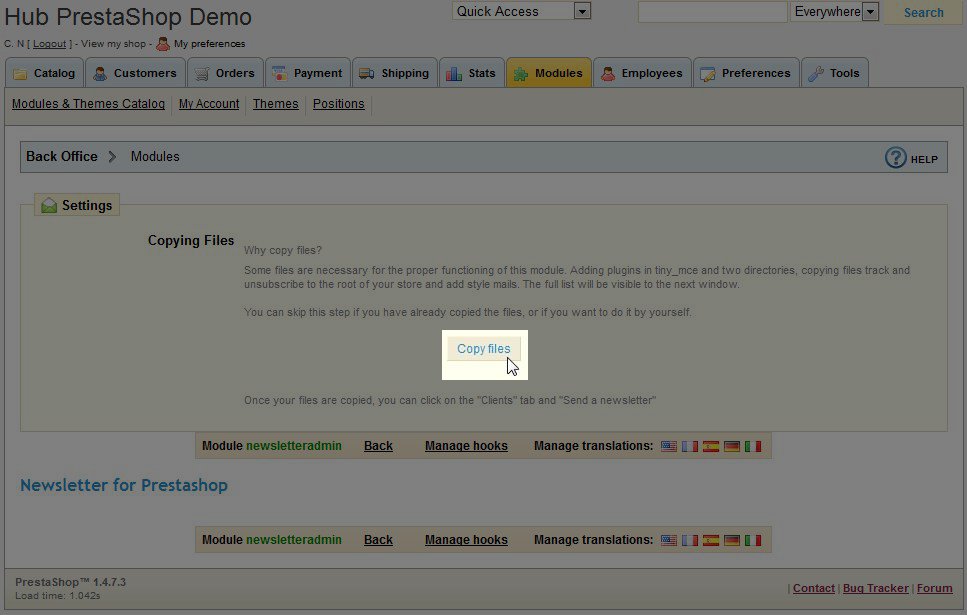Image resolution: width=967 pixels, height=615 pixels.
Task: Switch to the Employees tab
Action: pos(641,73)
